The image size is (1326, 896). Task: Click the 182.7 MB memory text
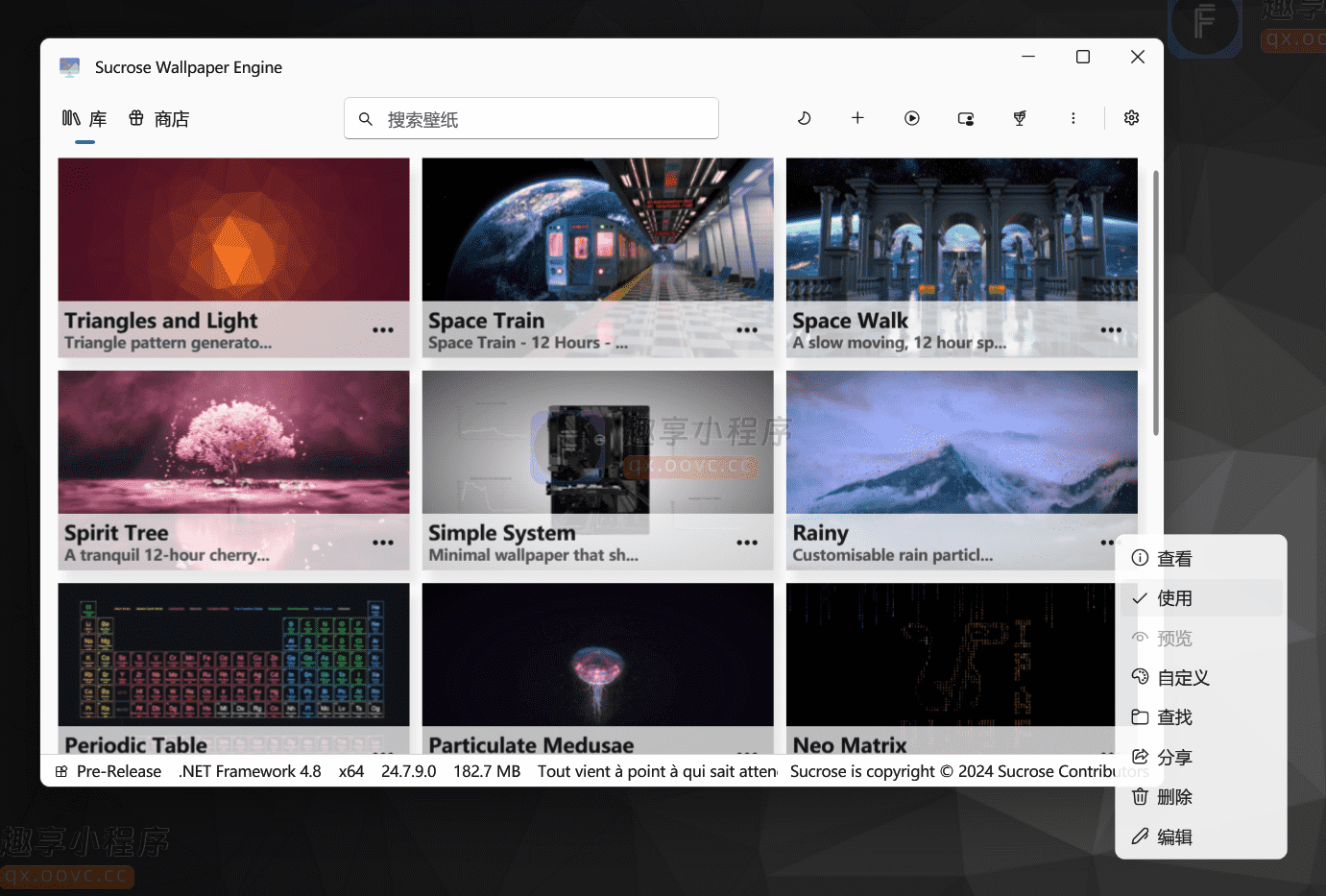coord(487,771)
